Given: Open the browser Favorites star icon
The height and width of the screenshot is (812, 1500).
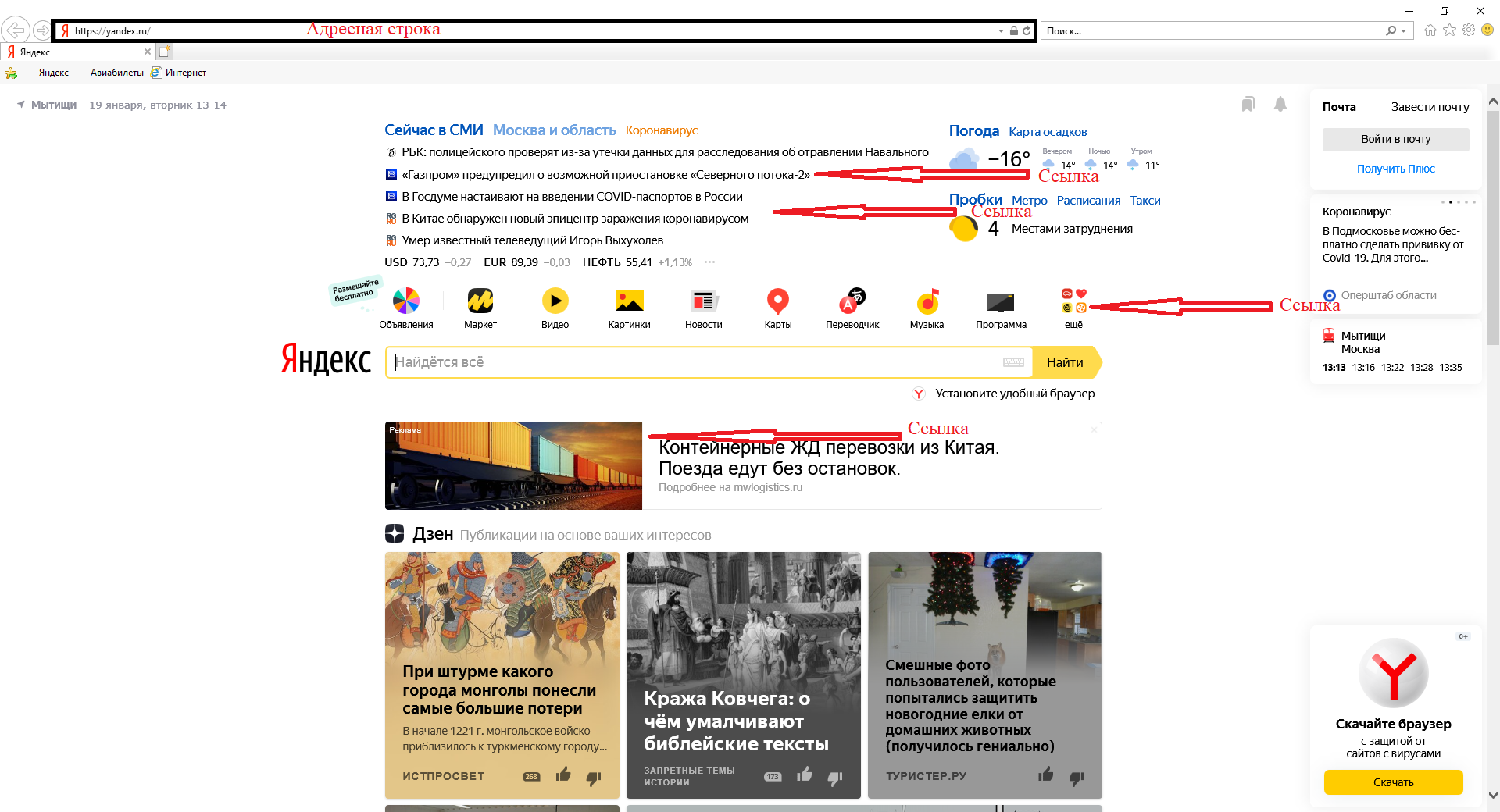Looking at the screenshot, I should click(x=1450, y=30).
